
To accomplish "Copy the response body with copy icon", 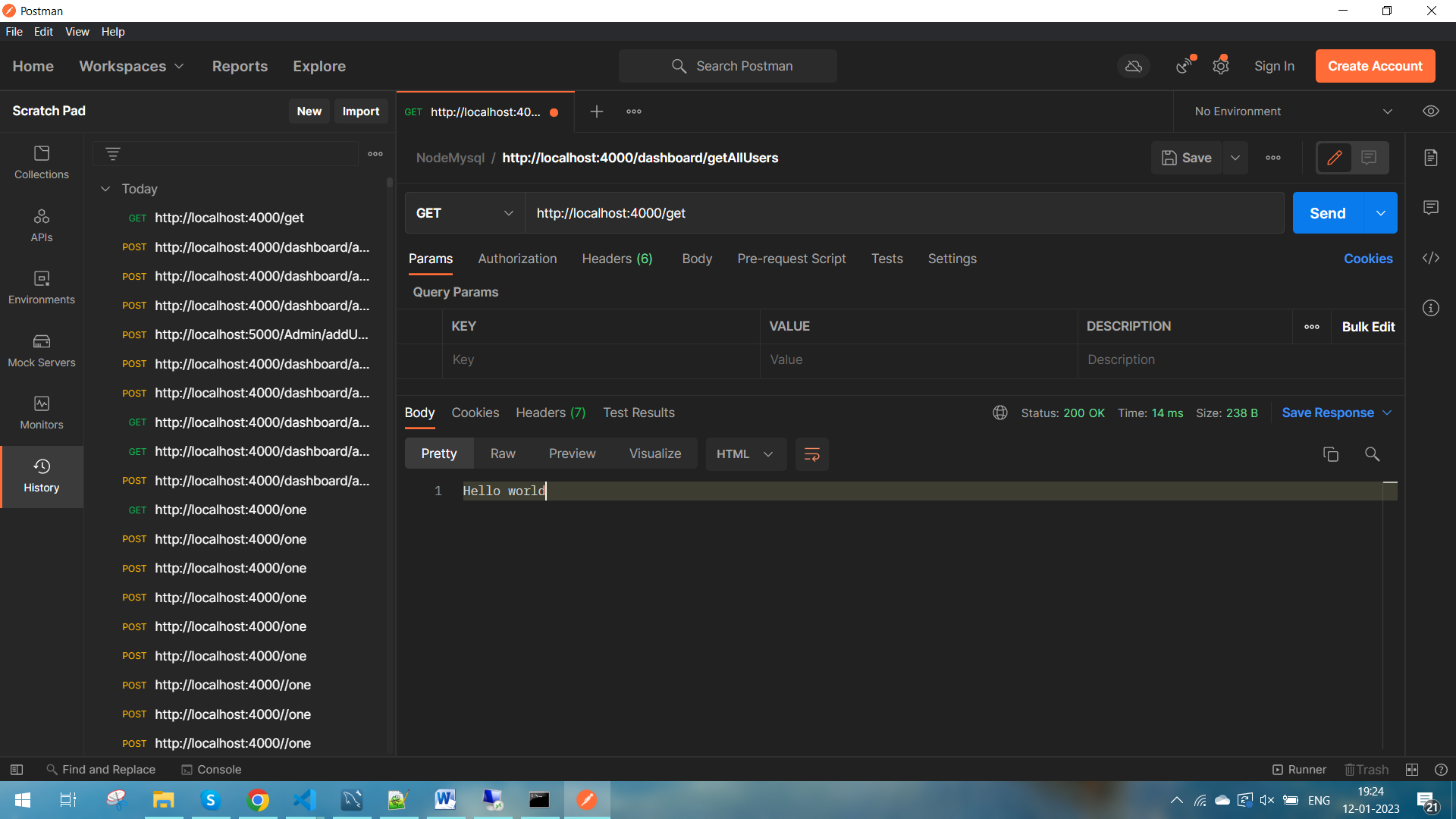I will (x=1330, y=454).
